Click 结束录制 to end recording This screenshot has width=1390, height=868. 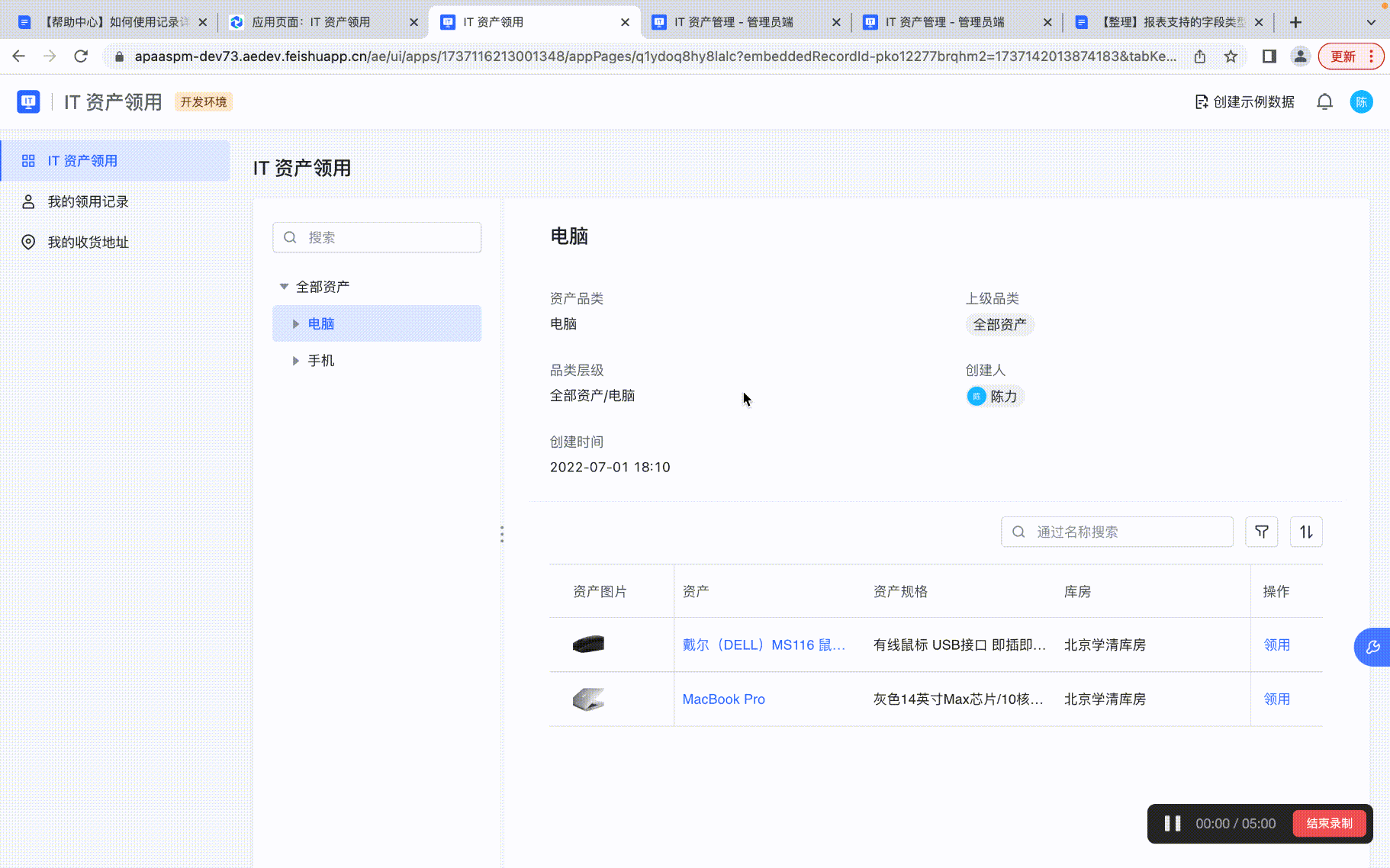(1329, 823)
